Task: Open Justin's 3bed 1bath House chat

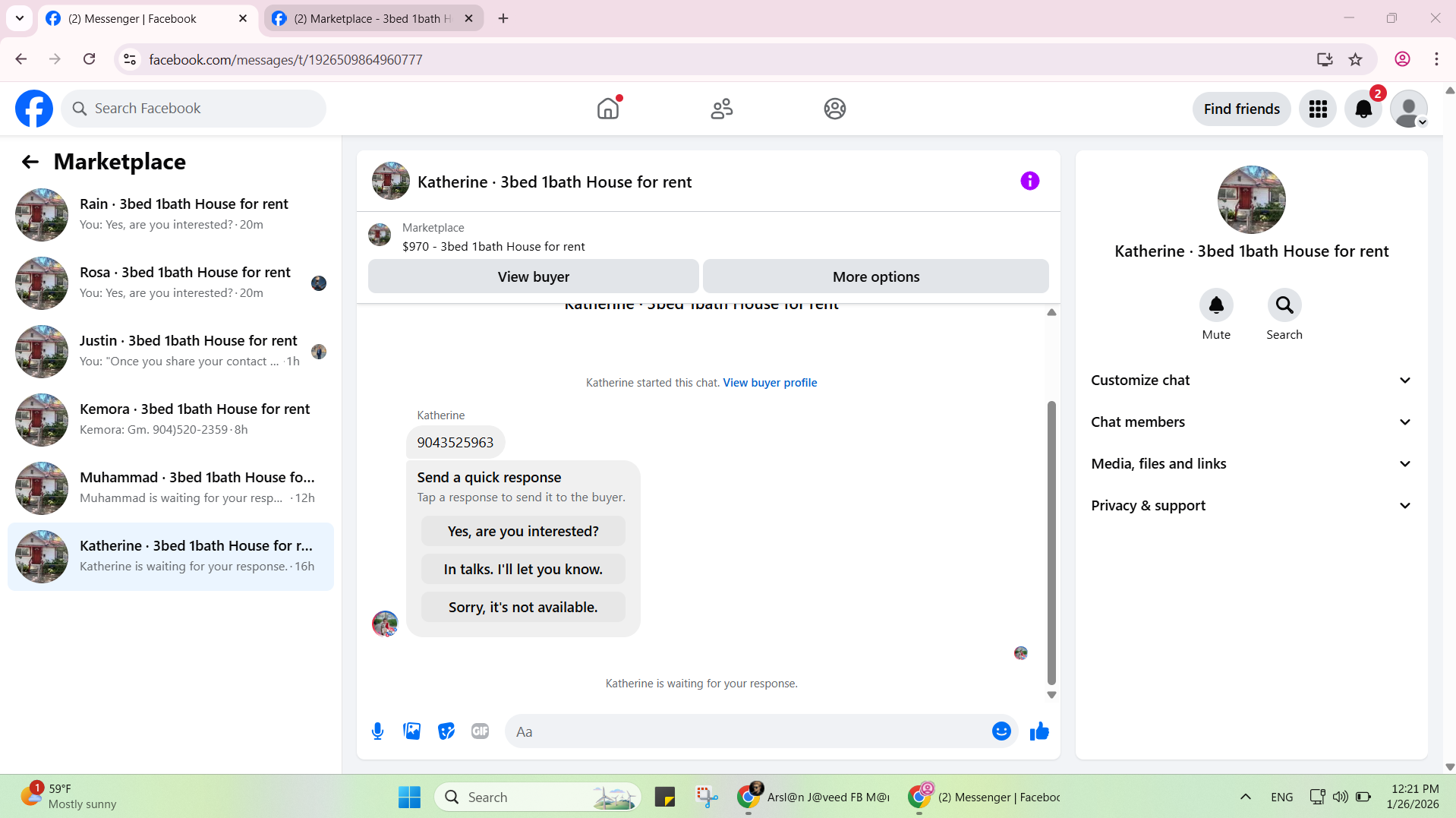Action: (x=171, y=352)
